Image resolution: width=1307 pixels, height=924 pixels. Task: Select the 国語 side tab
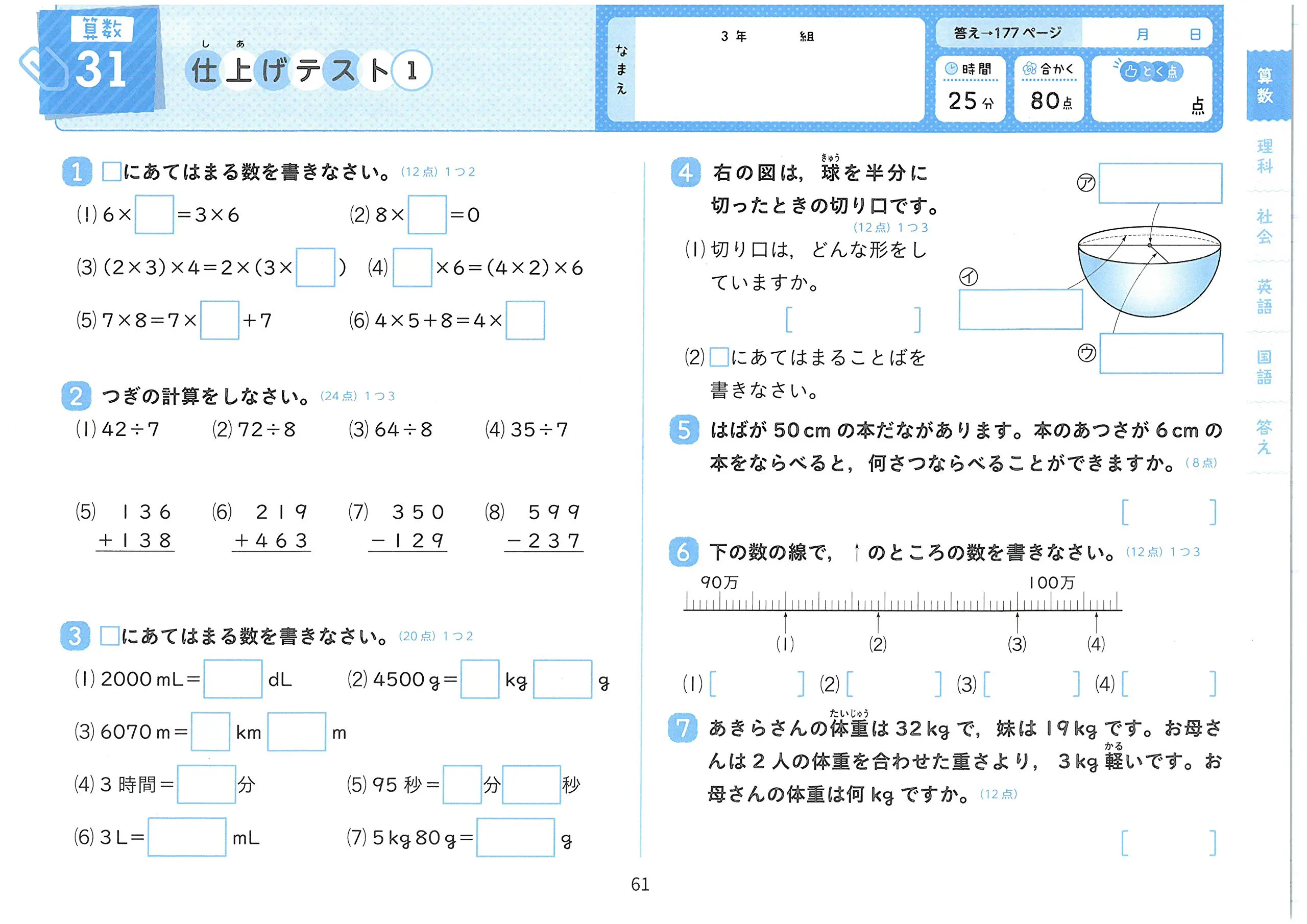click(x=1264, y=367)
